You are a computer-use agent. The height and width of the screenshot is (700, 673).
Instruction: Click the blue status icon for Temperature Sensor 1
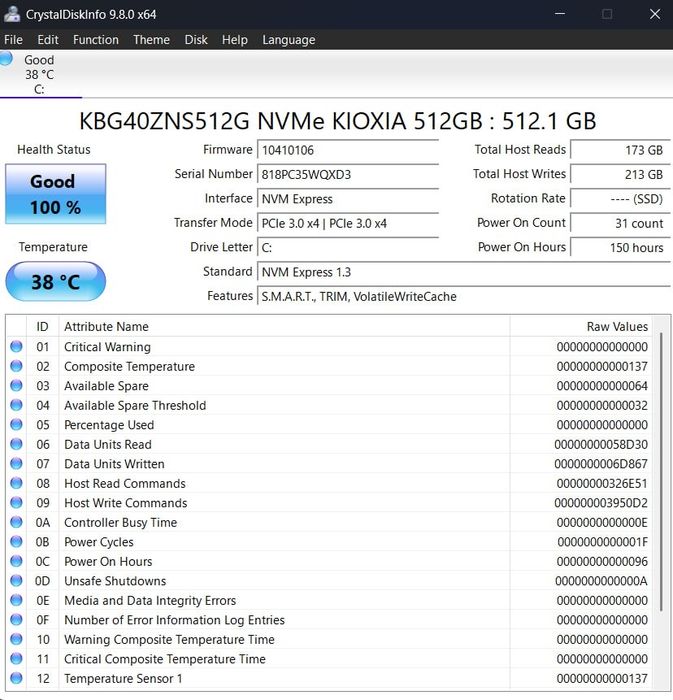point(17,678)
